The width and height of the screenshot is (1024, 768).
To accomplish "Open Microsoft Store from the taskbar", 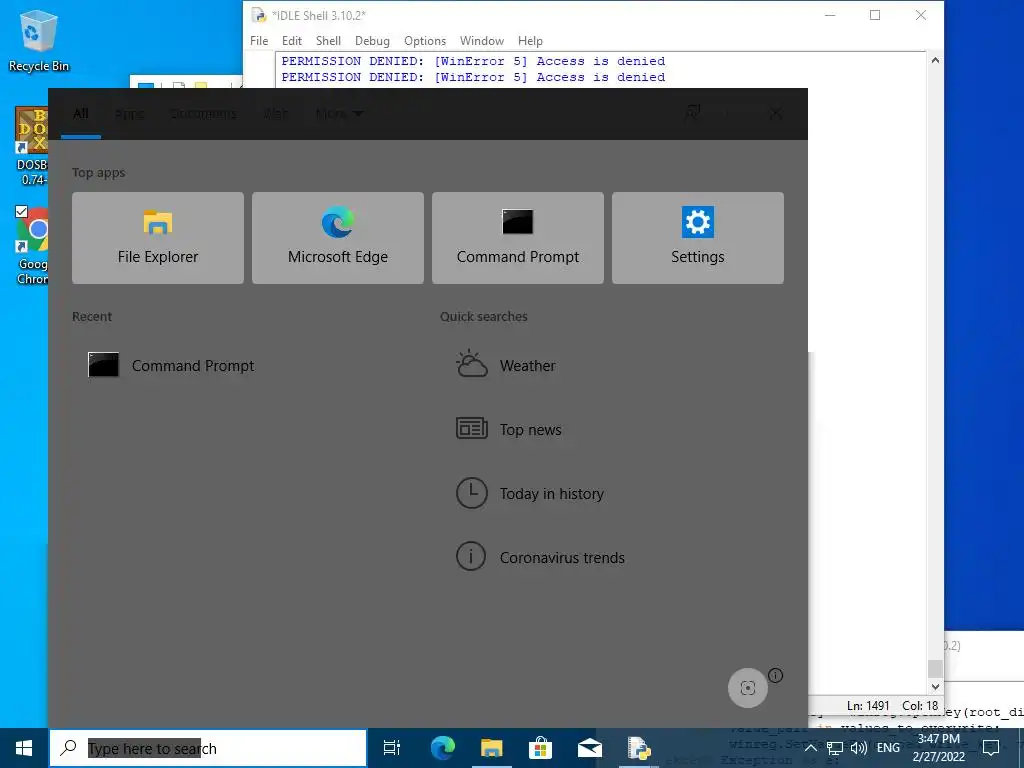I will tap(540, 748).
